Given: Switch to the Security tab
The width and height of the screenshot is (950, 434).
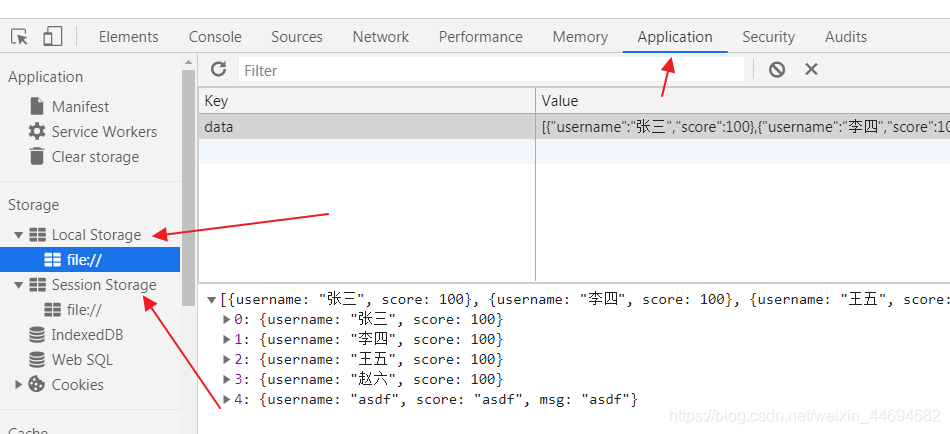Looking at the screenshot, I should (768, 37).
